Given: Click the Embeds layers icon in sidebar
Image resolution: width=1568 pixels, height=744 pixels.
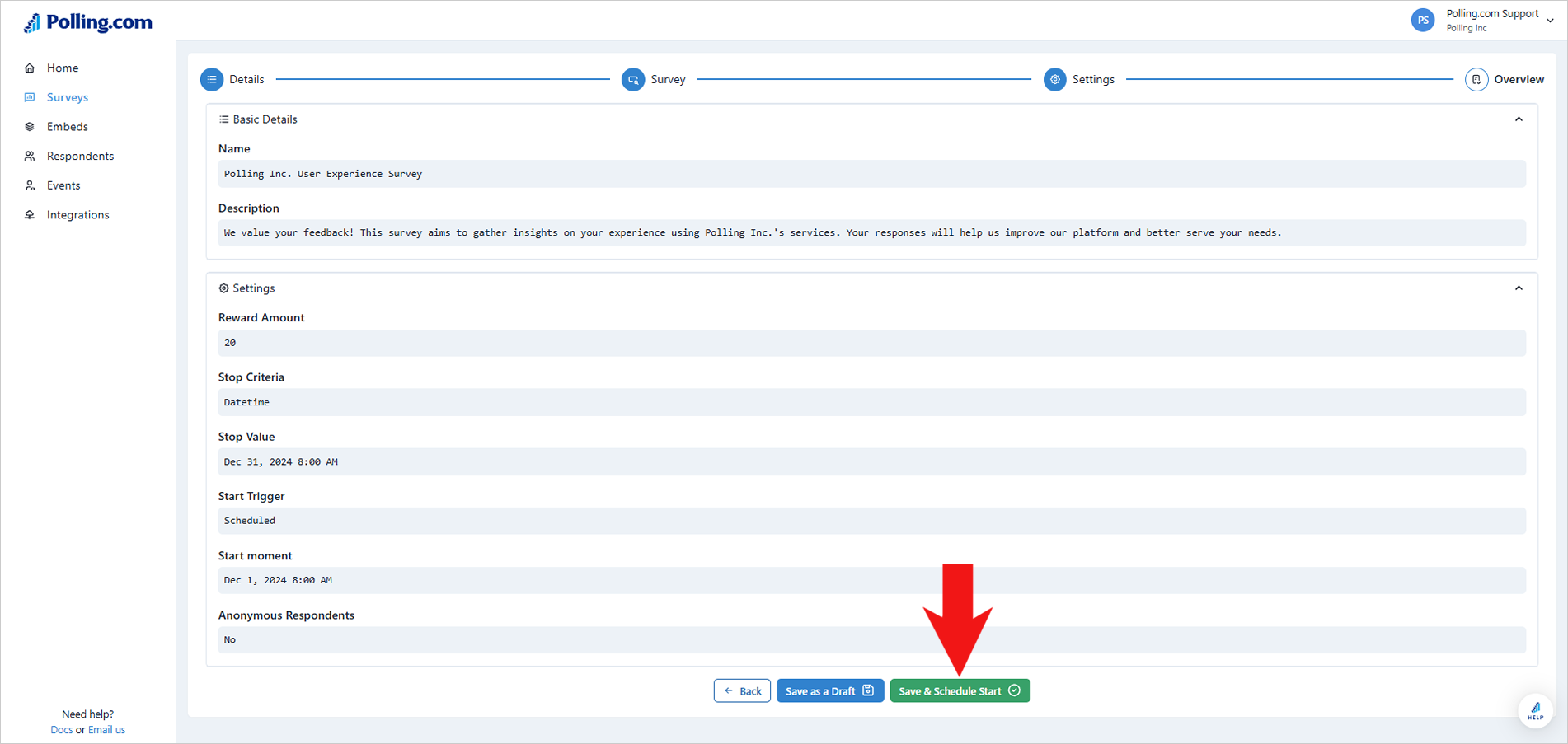Looking at the screenshot, I should tap(30, 127).
